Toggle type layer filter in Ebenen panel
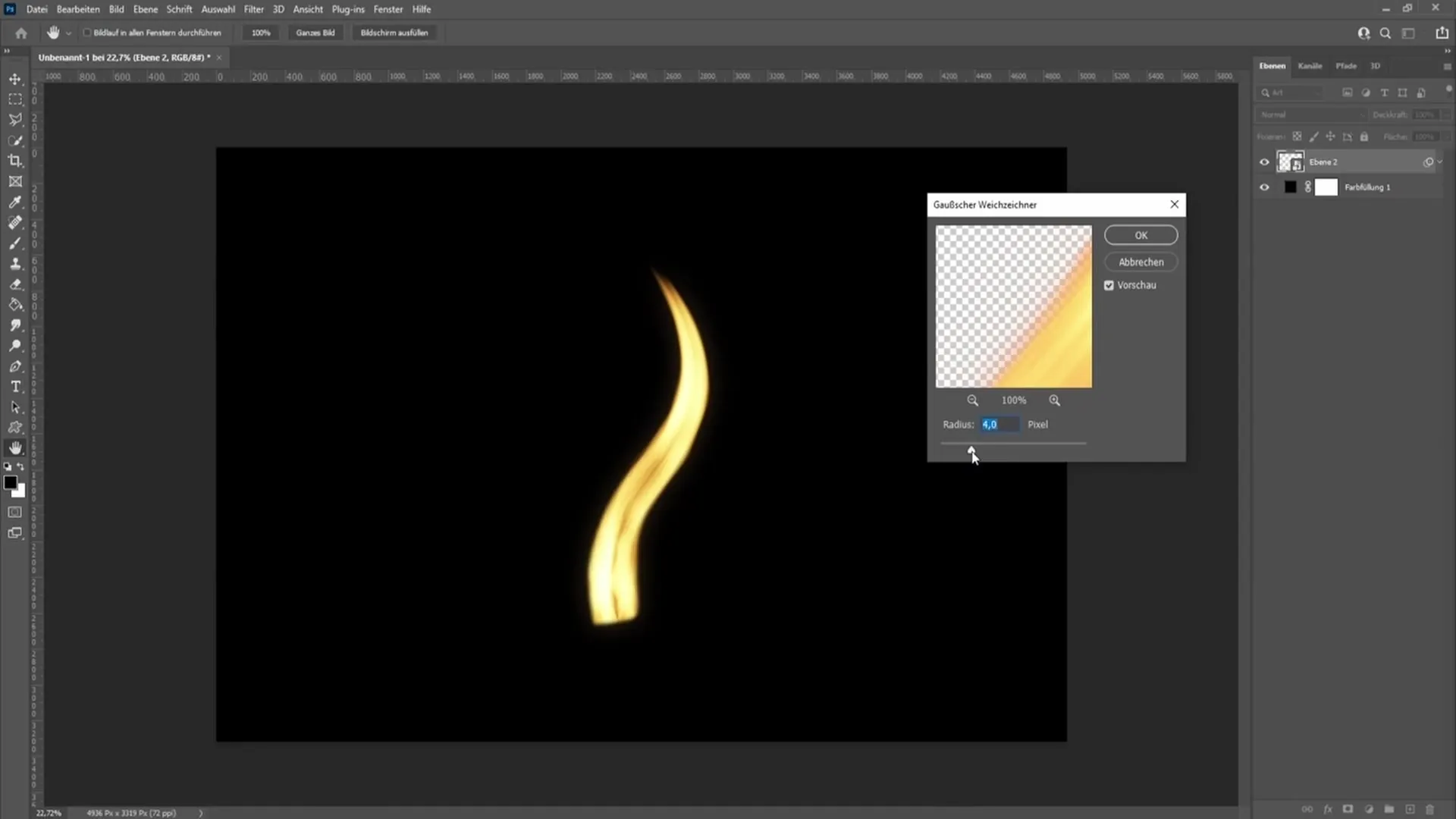Screen dimensions: 1456x819 [1384, 93]
